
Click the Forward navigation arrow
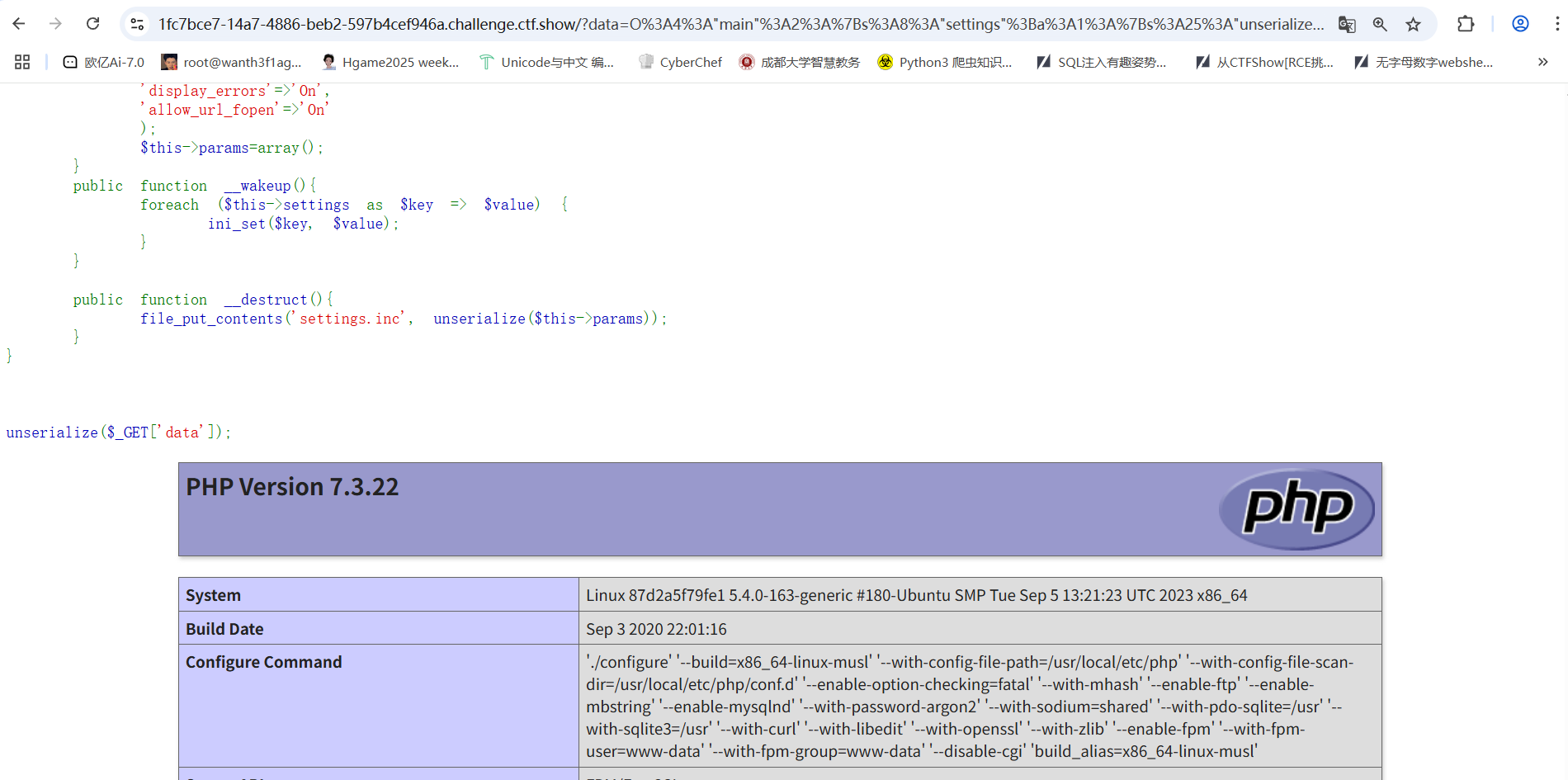55,24
